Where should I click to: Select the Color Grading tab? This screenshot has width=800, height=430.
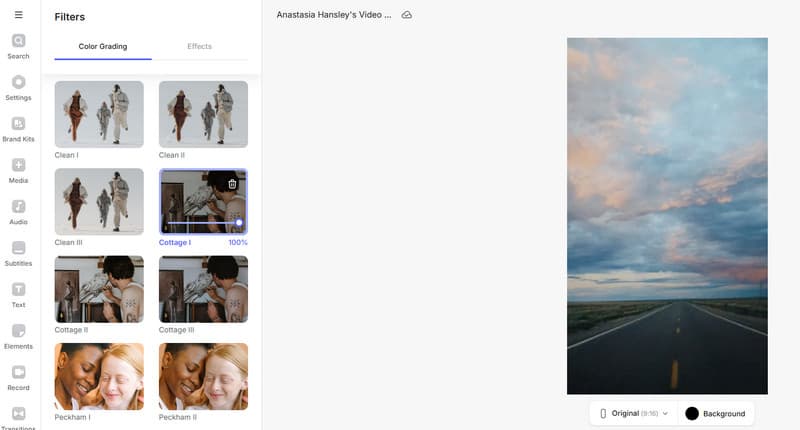(x=102, y=47)
